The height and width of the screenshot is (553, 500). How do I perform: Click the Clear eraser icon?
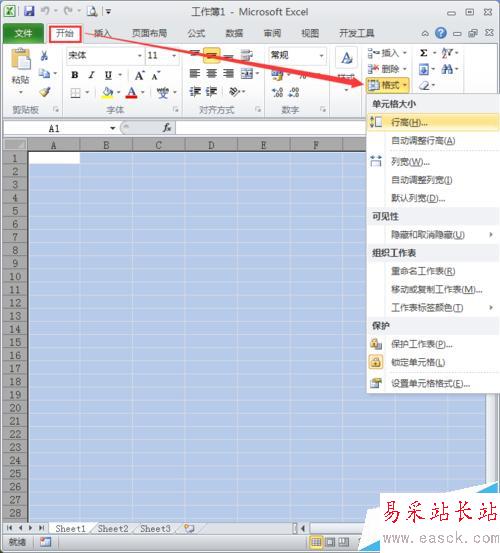pyautogui.click(x=424, y=85)
